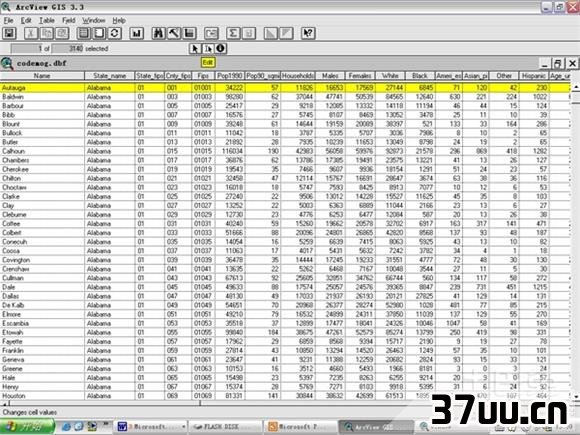Click the Pop1990 column header
The image size is (580, 435).
pyautogui.click(x=229, y=76)
